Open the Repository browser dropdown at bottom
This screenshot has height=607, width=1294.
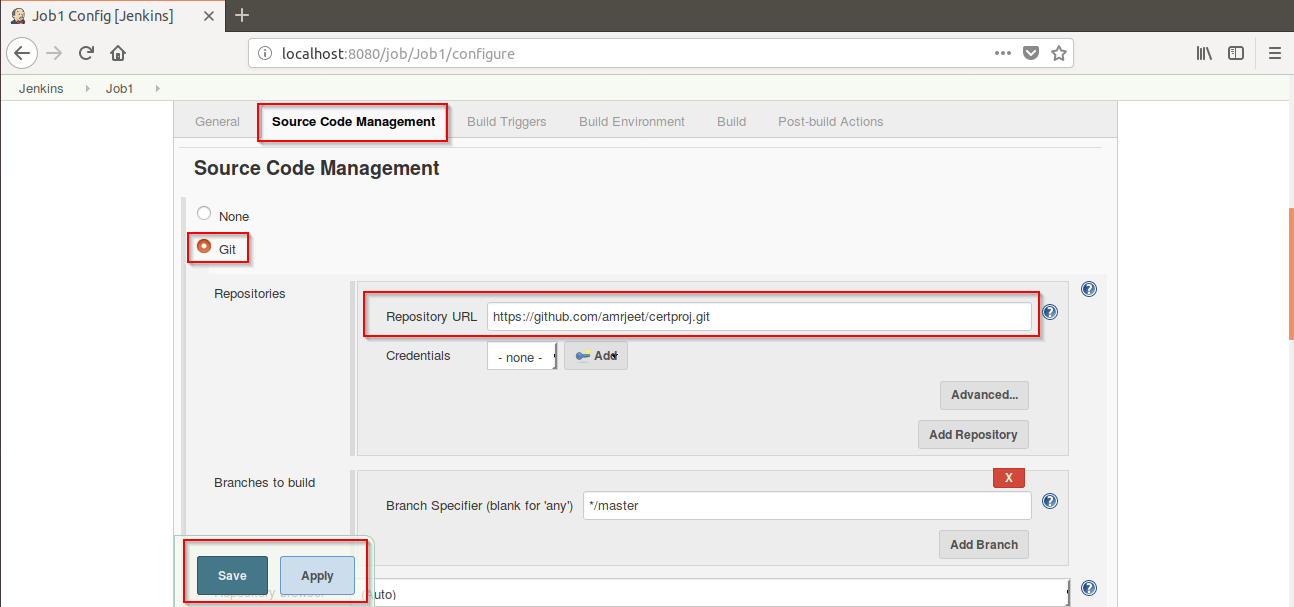[x=712, y=592]
